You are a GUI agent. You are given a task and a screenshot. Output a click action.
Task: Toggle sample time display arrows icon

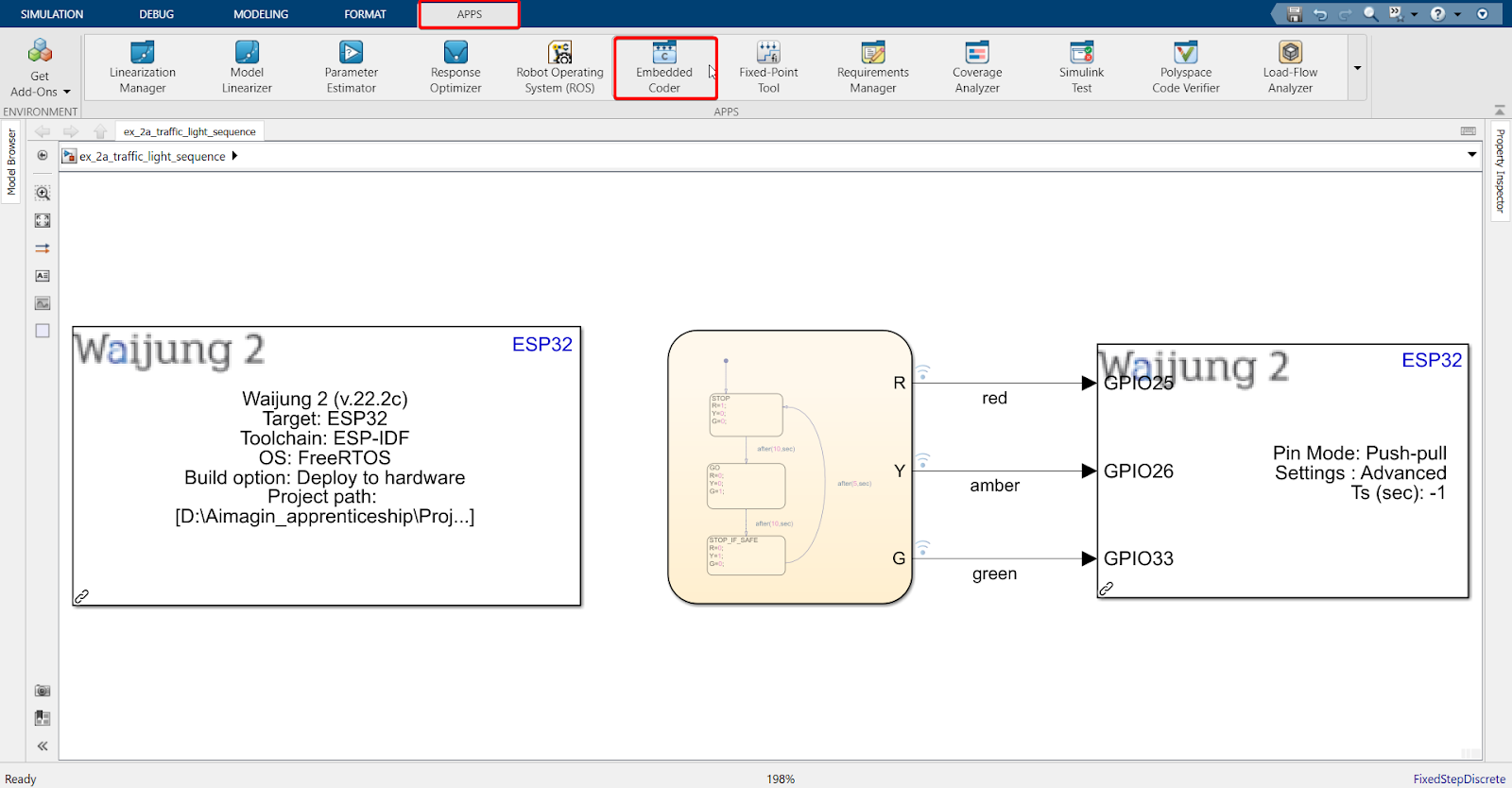[43, 248]
